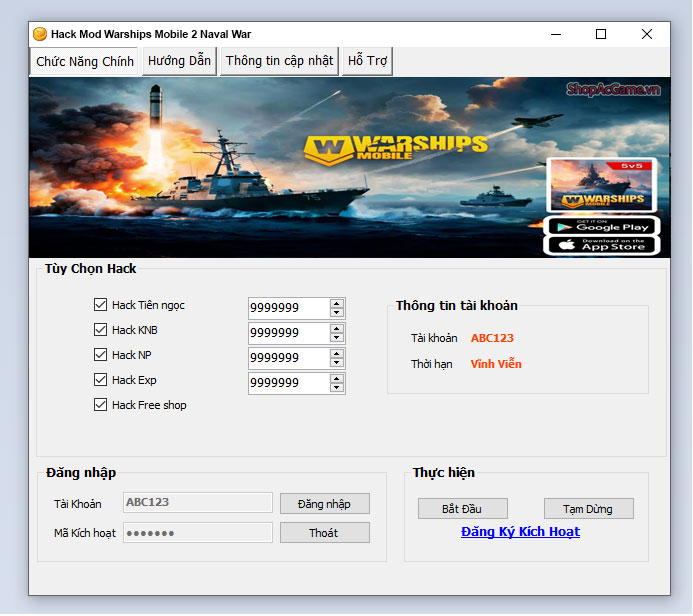The image size is (693, 616).
Task: Open the Hỗ Trợ tab
Action: click(x=367, y=61)
